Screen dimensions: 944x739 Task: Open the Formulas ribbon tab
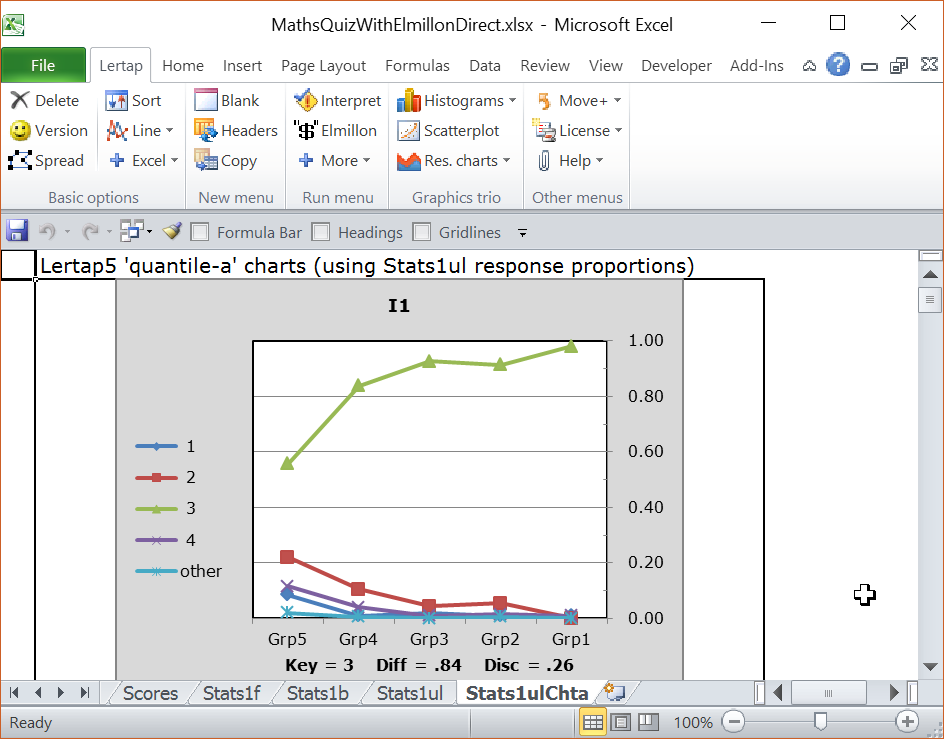(x=417, y=66)
